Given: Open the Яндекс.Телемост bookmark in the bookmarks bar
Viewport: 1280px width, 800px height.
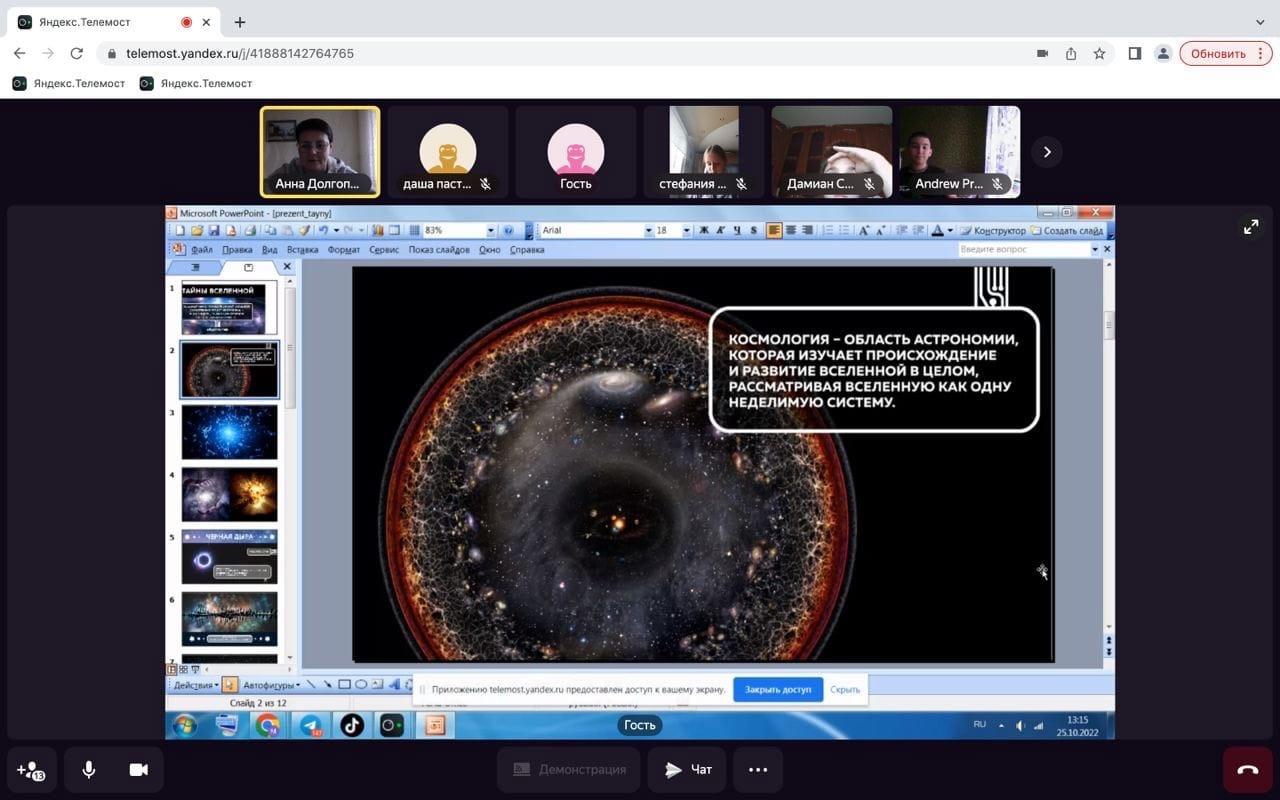Looking at the screenshot, I should (70, 83).
